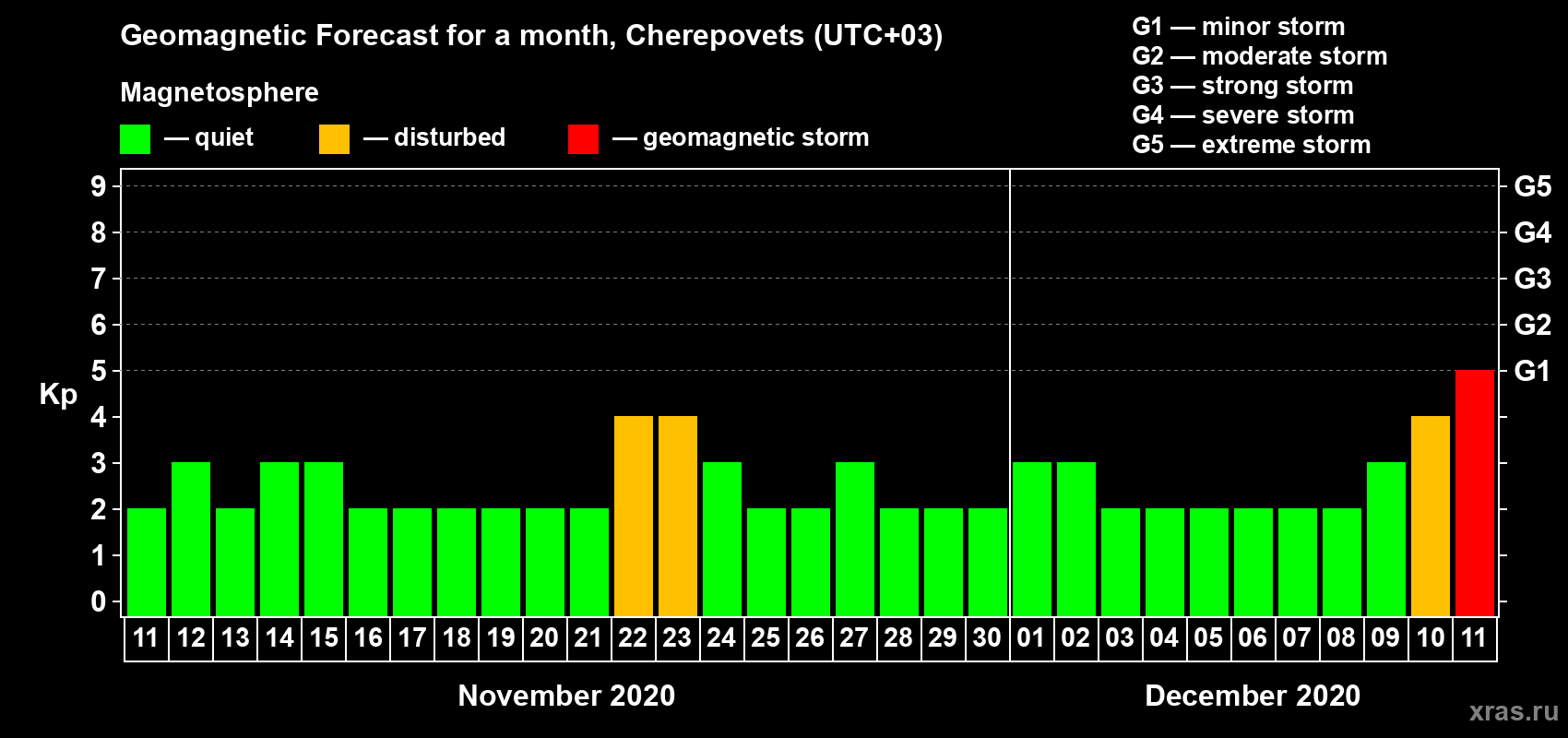Click the Kp axis value 5
Image resolution: width=1568 pixels, height=738 pixels.
[x=99, y=371]
